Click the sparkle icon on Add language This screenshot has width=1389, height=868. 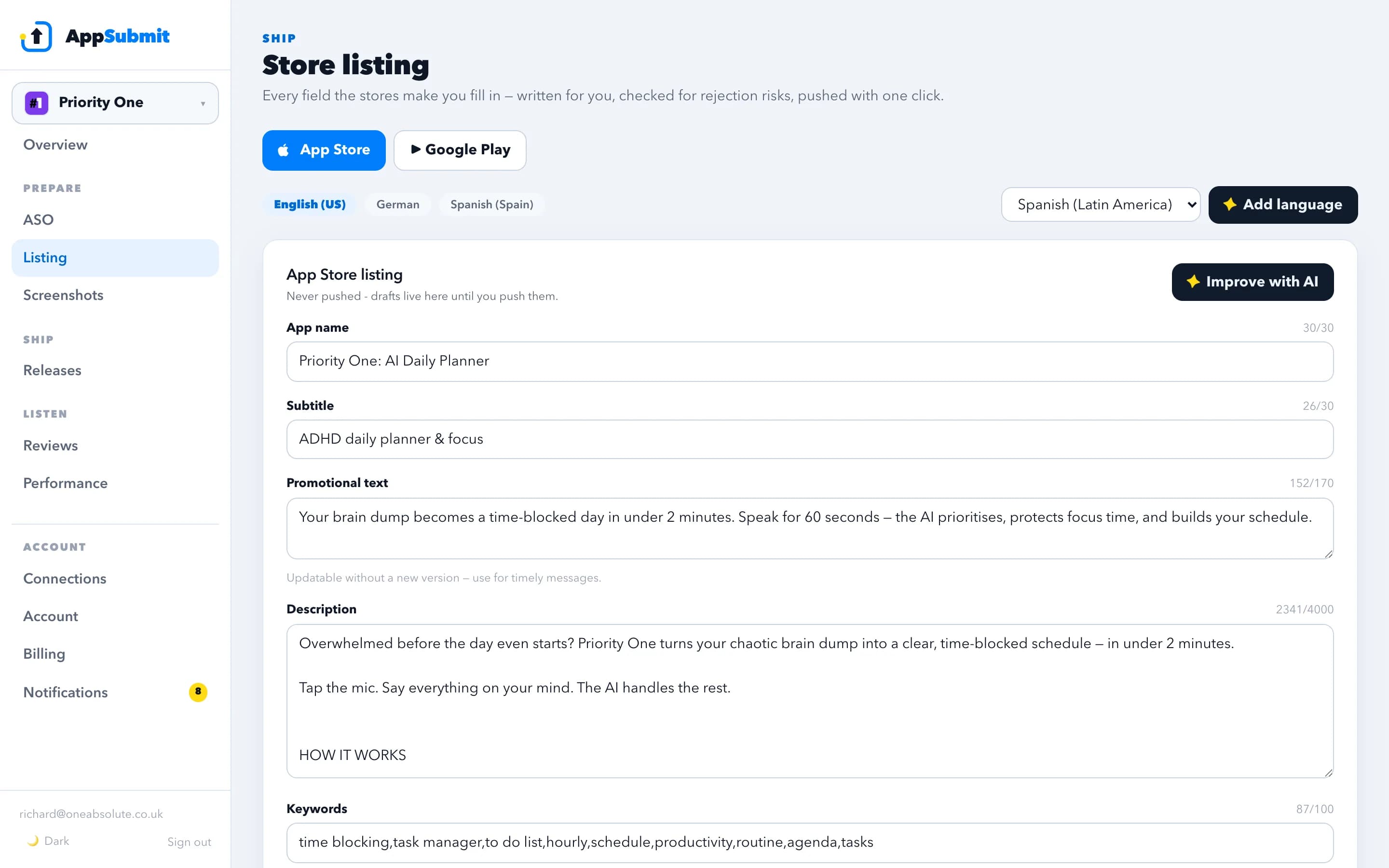click(x=1229, y=204)
